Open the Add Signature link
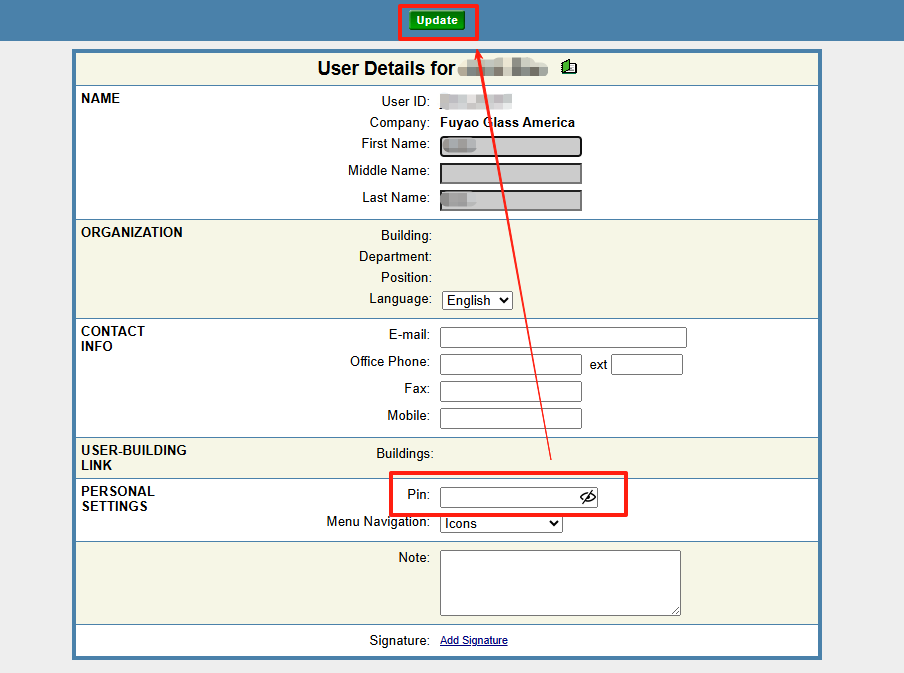The height and width of the screenshot is (673, 904). (473, 640)
